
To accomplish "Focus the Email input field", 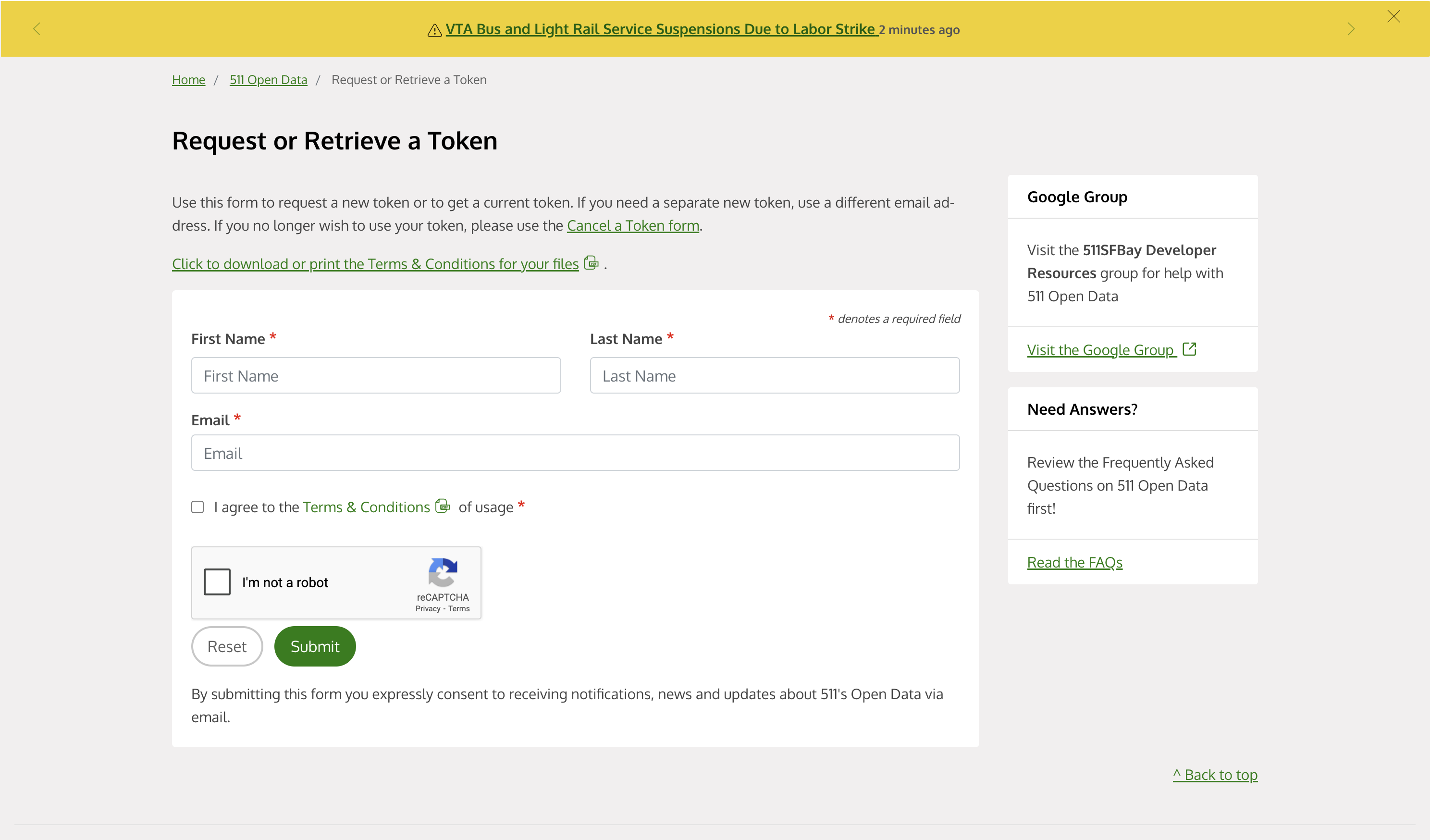I will (575, 453).
